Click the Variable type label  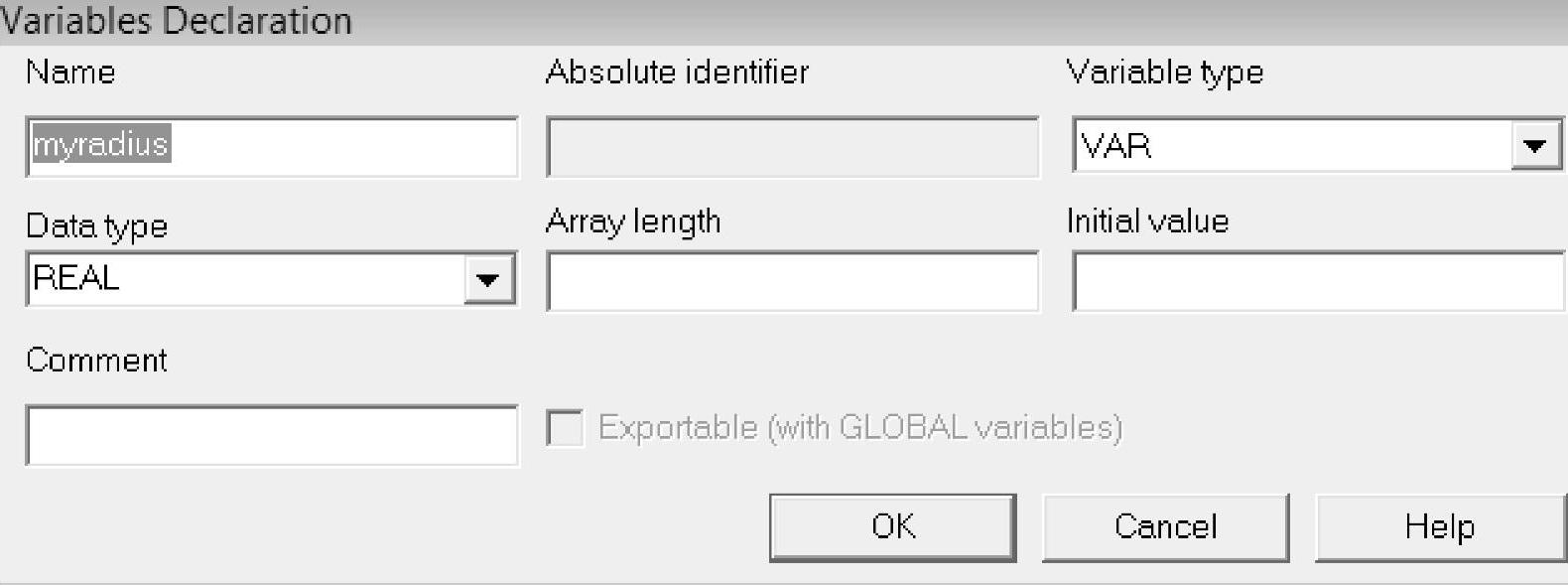click(1164, 73)
